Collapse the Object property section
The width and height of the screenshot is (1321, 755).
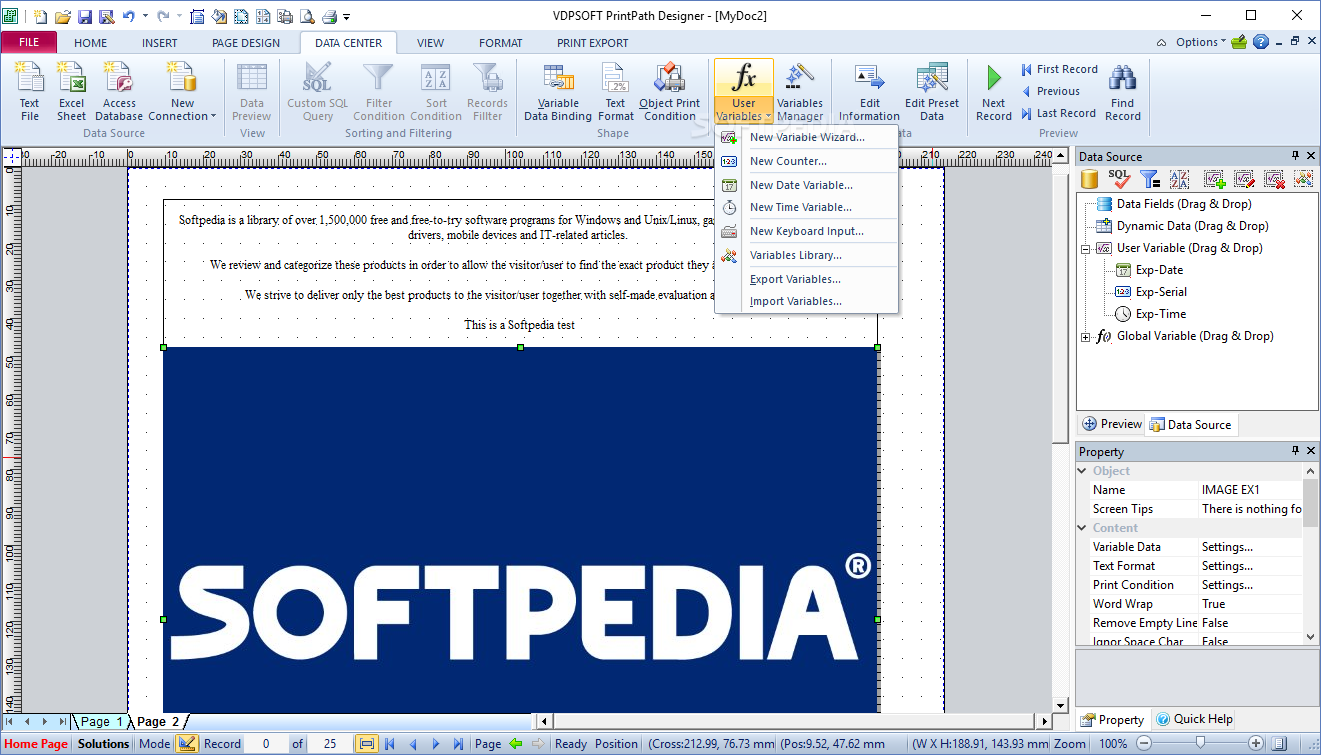coord(1083,471)
